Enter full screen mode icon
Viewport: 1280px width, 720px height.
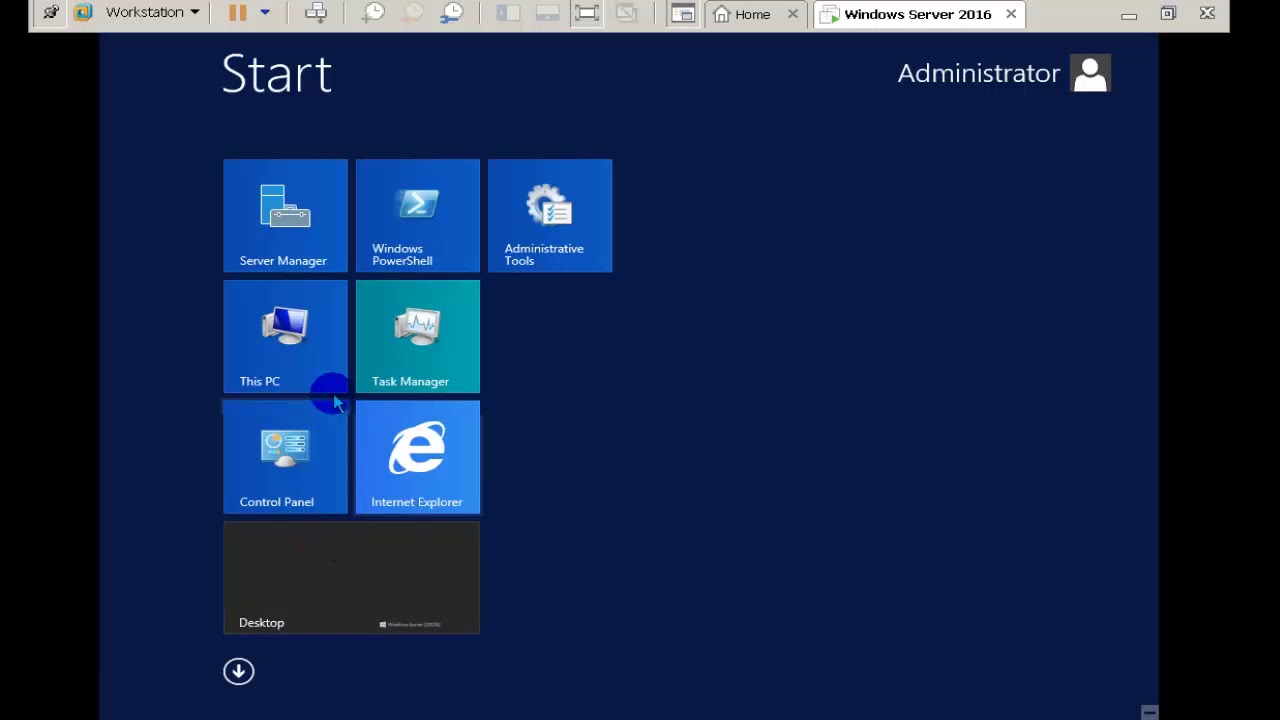click(x=587, y=13)
